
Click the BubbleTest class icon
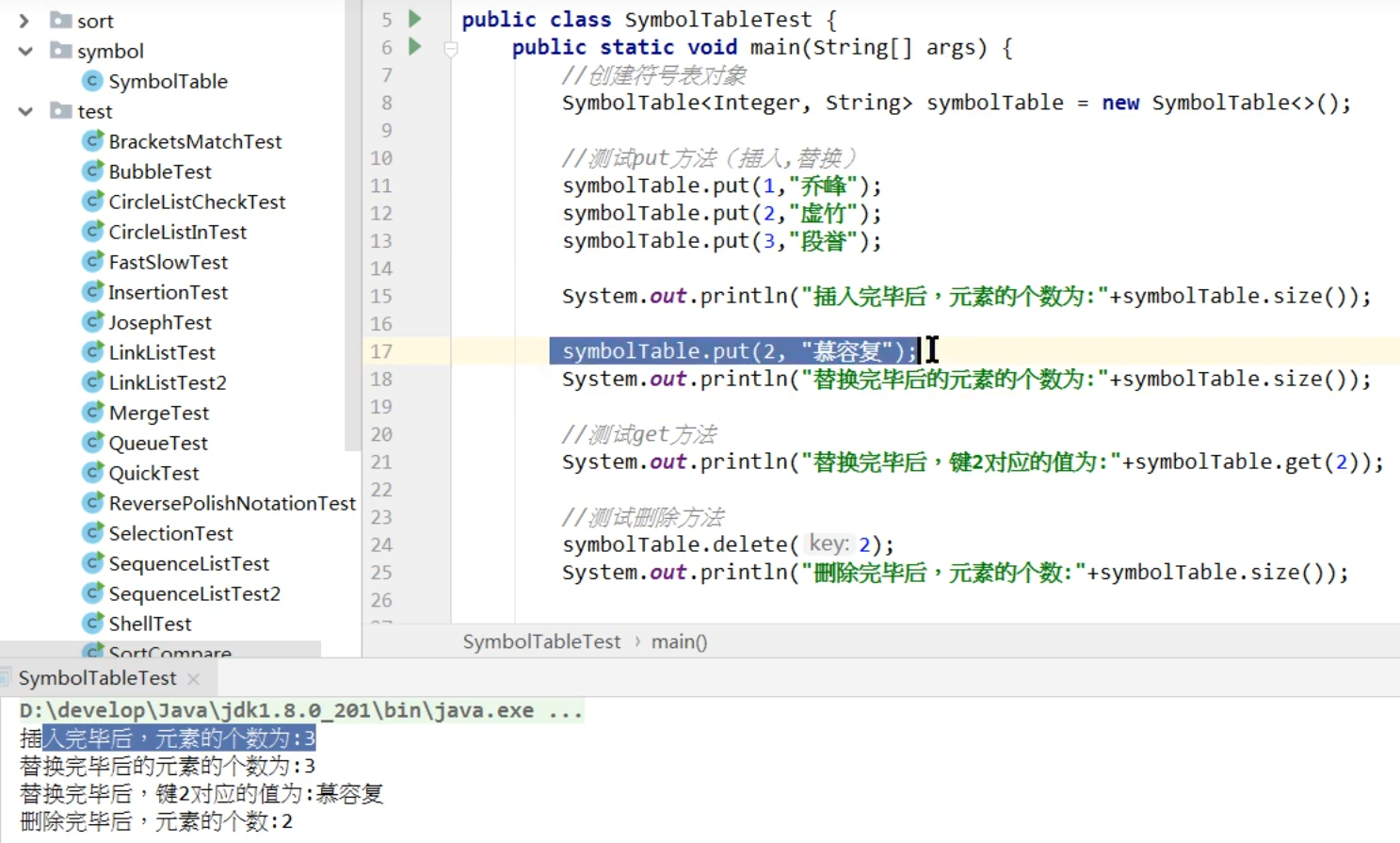(x=92, y=170)
